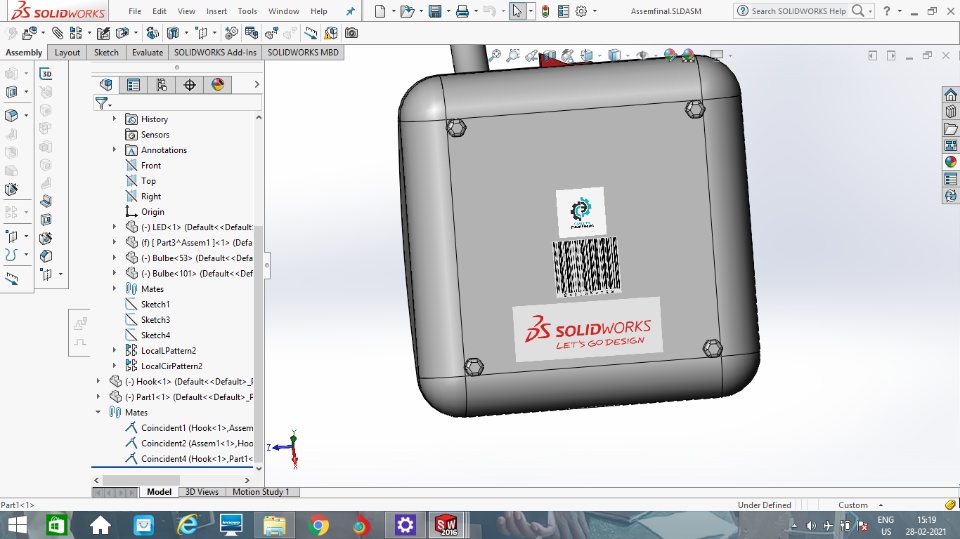This screenshot has width=960, height=539.
Task: Open the FeatureManager design tree tab
Action: click(x=106, y=85)
